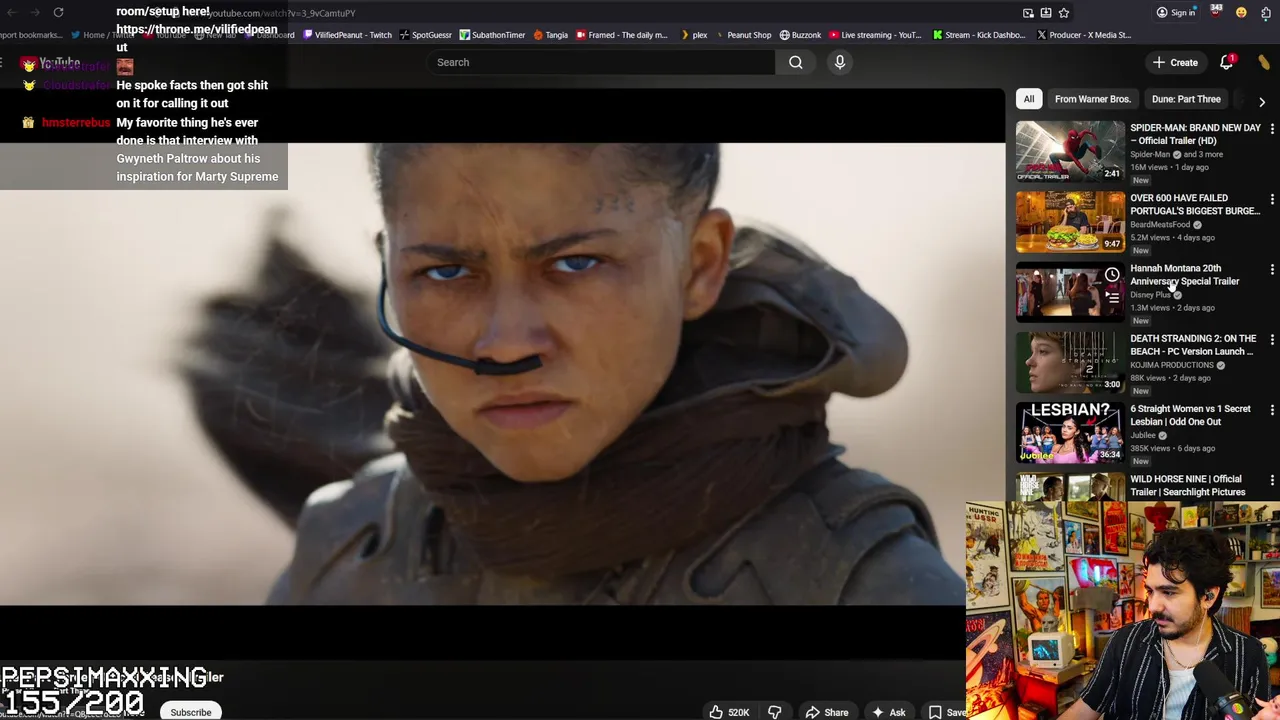The width and height of the screenshot is (1280, 720).
Task: Click the browser extensions puzzle icon
Action: [x=1266, y=13]
